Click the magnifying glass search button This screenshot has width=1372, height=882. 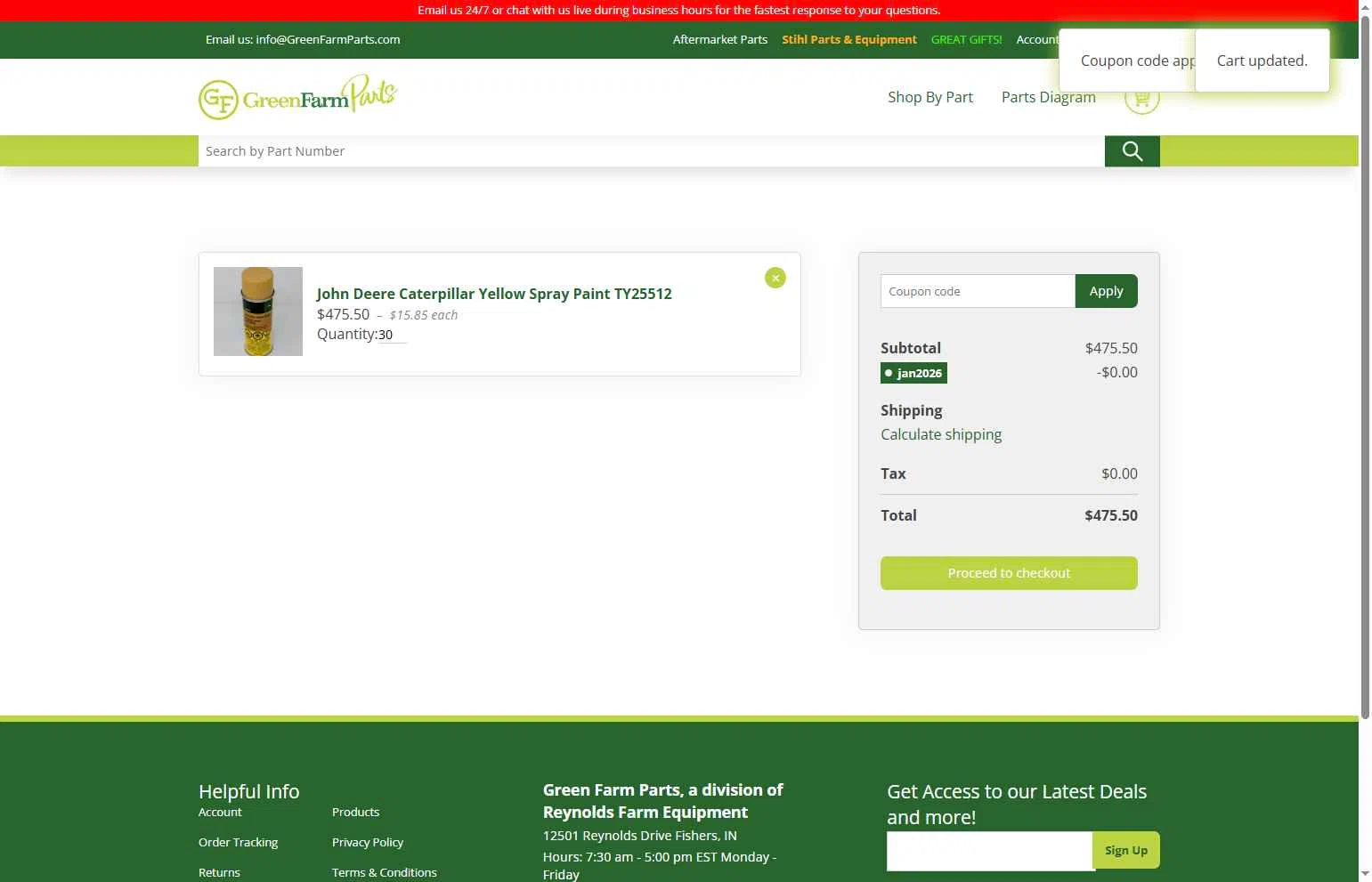1132,151
